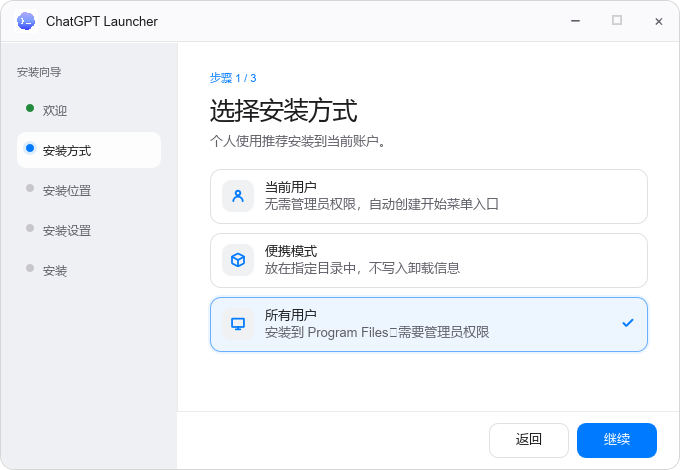Viewport: 680px width, 470px height.
Task: Click the 个人使用推荐安装到当前账户 description
Action: coord(298,141)
